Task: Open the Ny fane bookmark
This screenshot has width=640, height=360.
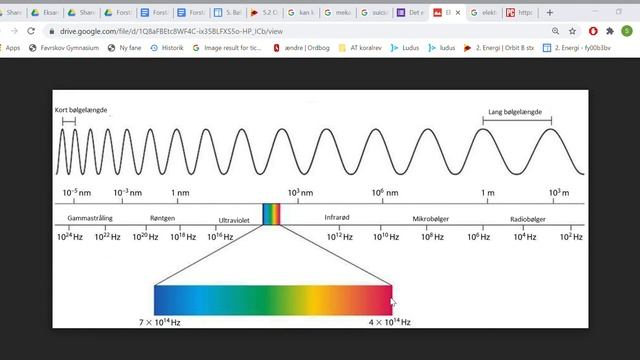Action: click(124, 48)
